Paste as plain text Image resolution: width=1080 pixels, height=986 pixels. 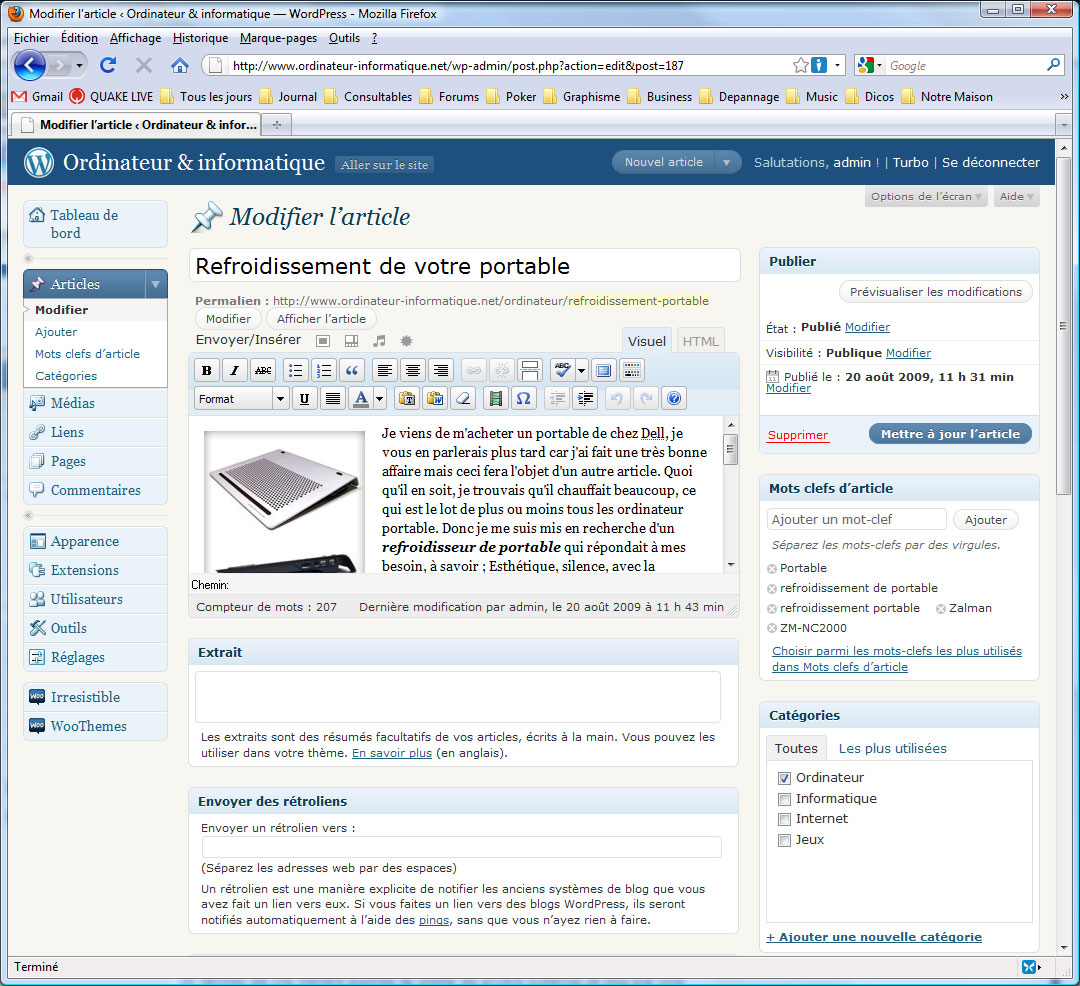click(407, 398)
